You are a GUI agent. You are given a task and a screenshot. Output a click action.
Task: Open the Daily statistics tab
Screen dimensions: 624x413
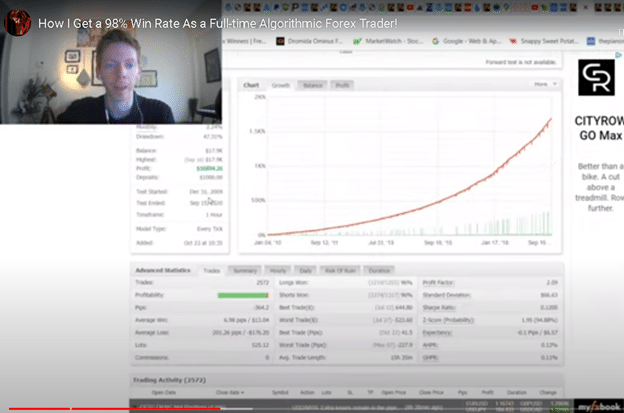[x=306, y=270]
